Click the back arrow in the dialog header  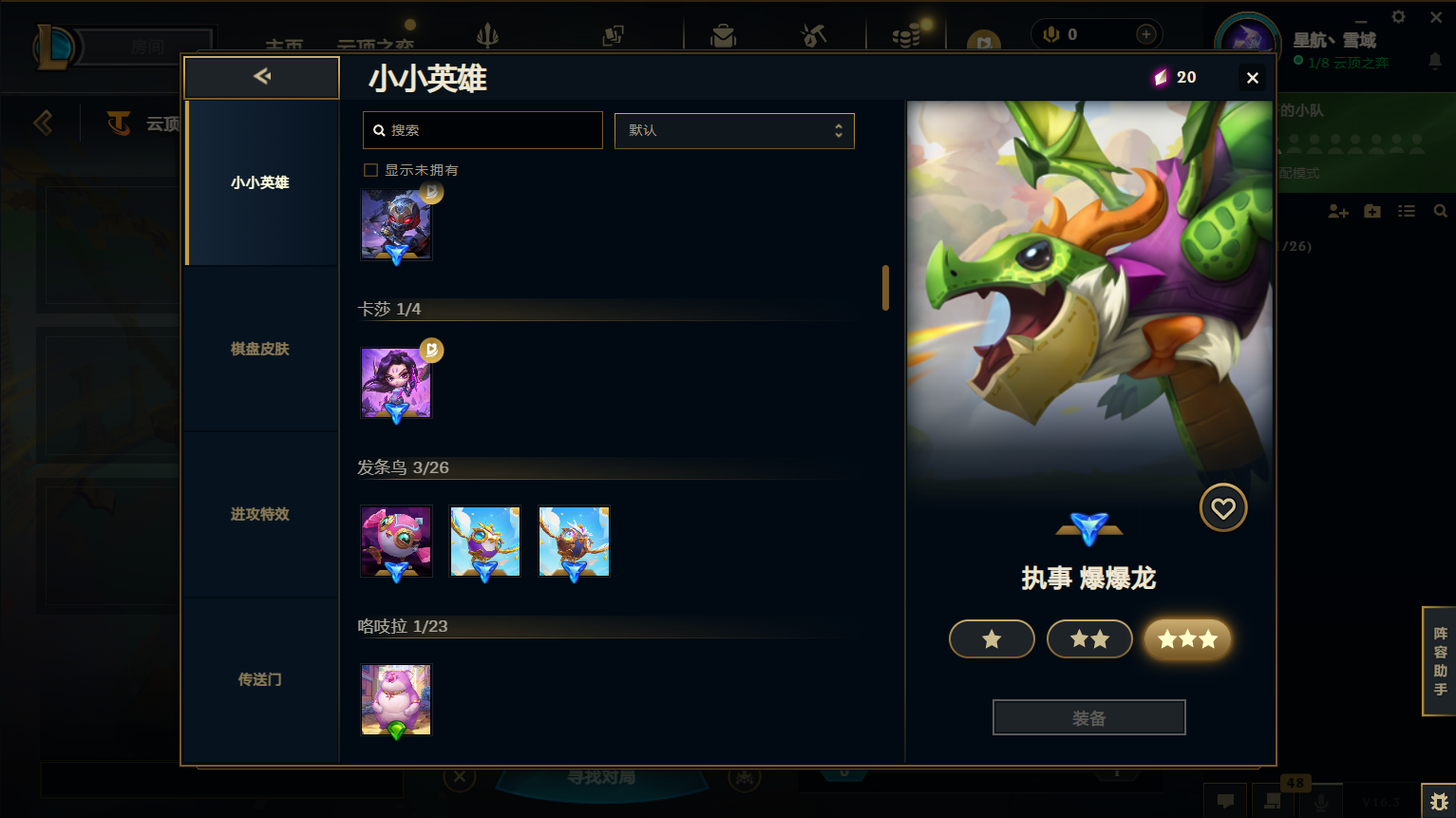[262, 77]
